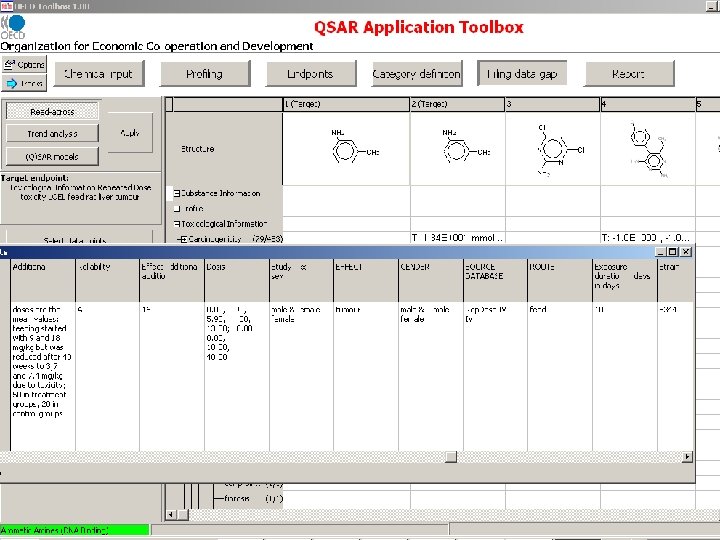Choose the Read-across method button
The height and width of the screenshot is (540, 720).
pyautogui.click(x=52, y=111)
